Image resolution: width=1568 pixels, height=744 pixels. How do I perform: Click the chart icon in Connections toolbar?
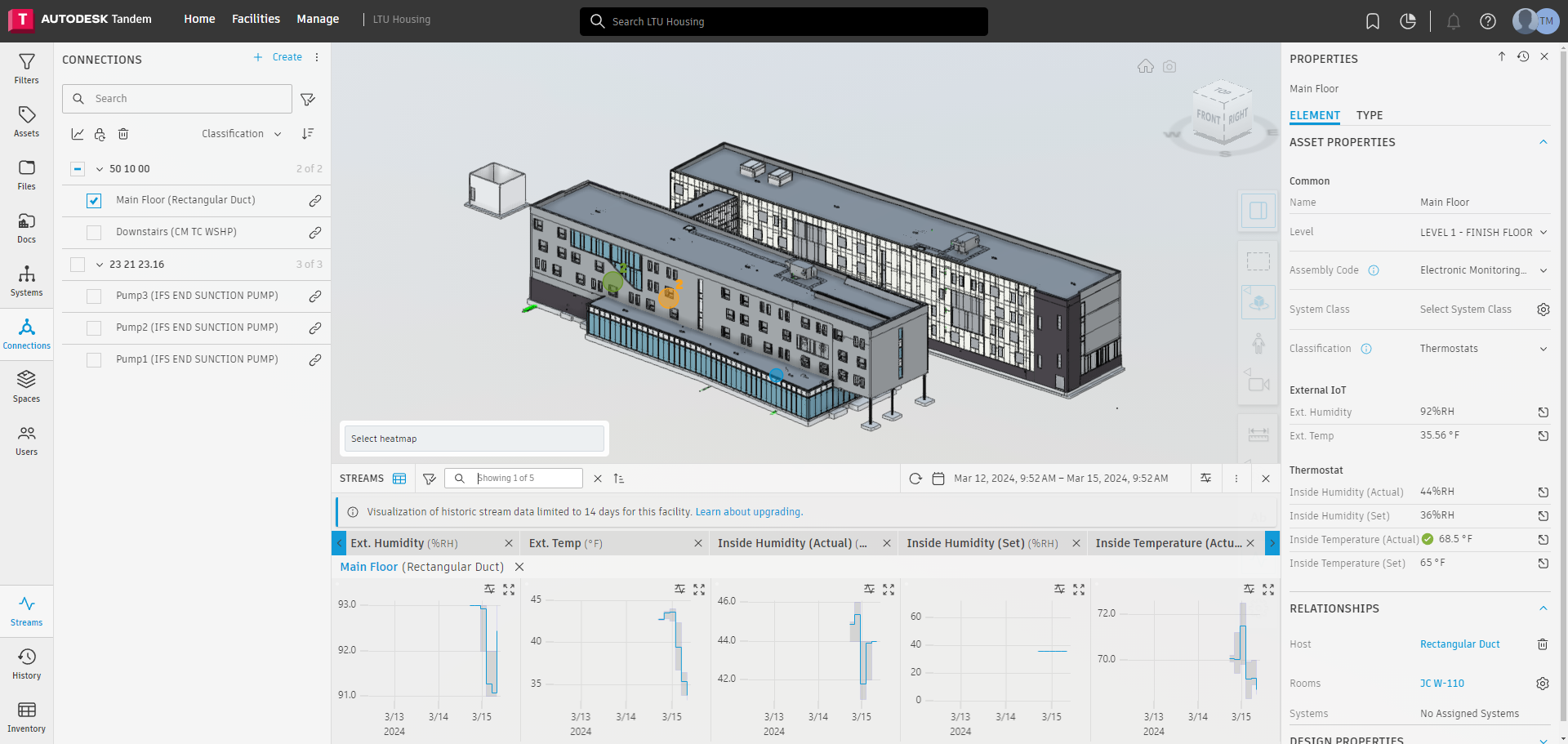[78, 134]
